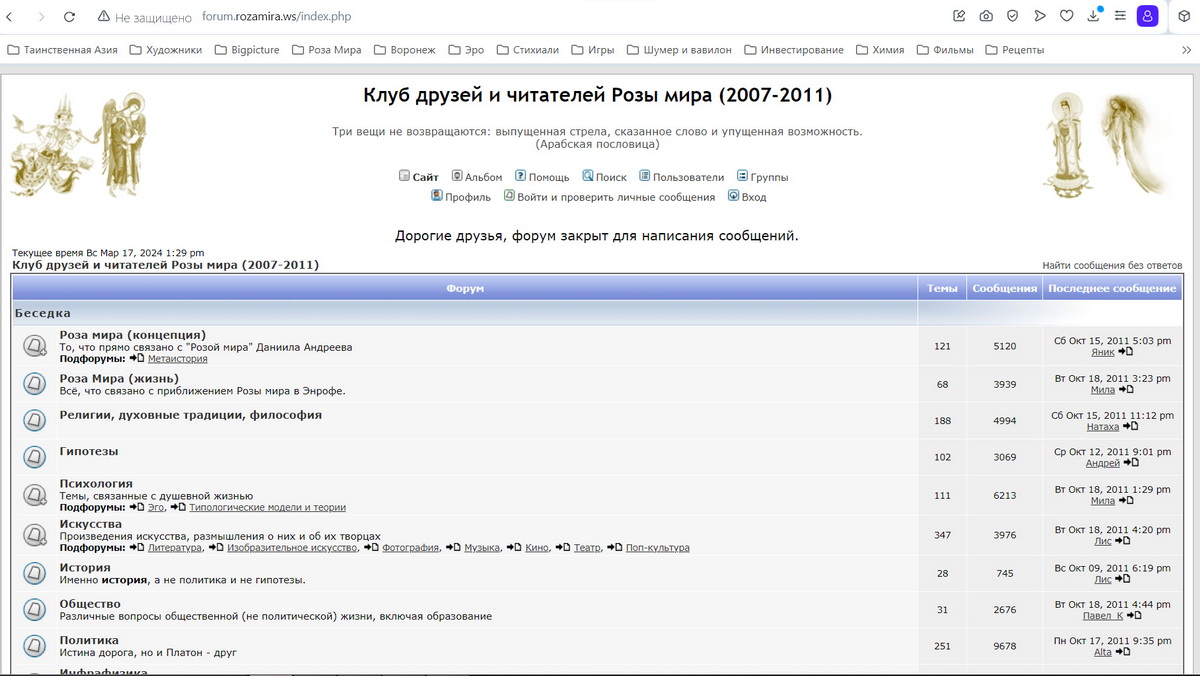Viewport: 1200px width, 676px height.
Task: Jump to last post by Яник arrow icon
Action: pyautogui.click(x=1126, y=352)
